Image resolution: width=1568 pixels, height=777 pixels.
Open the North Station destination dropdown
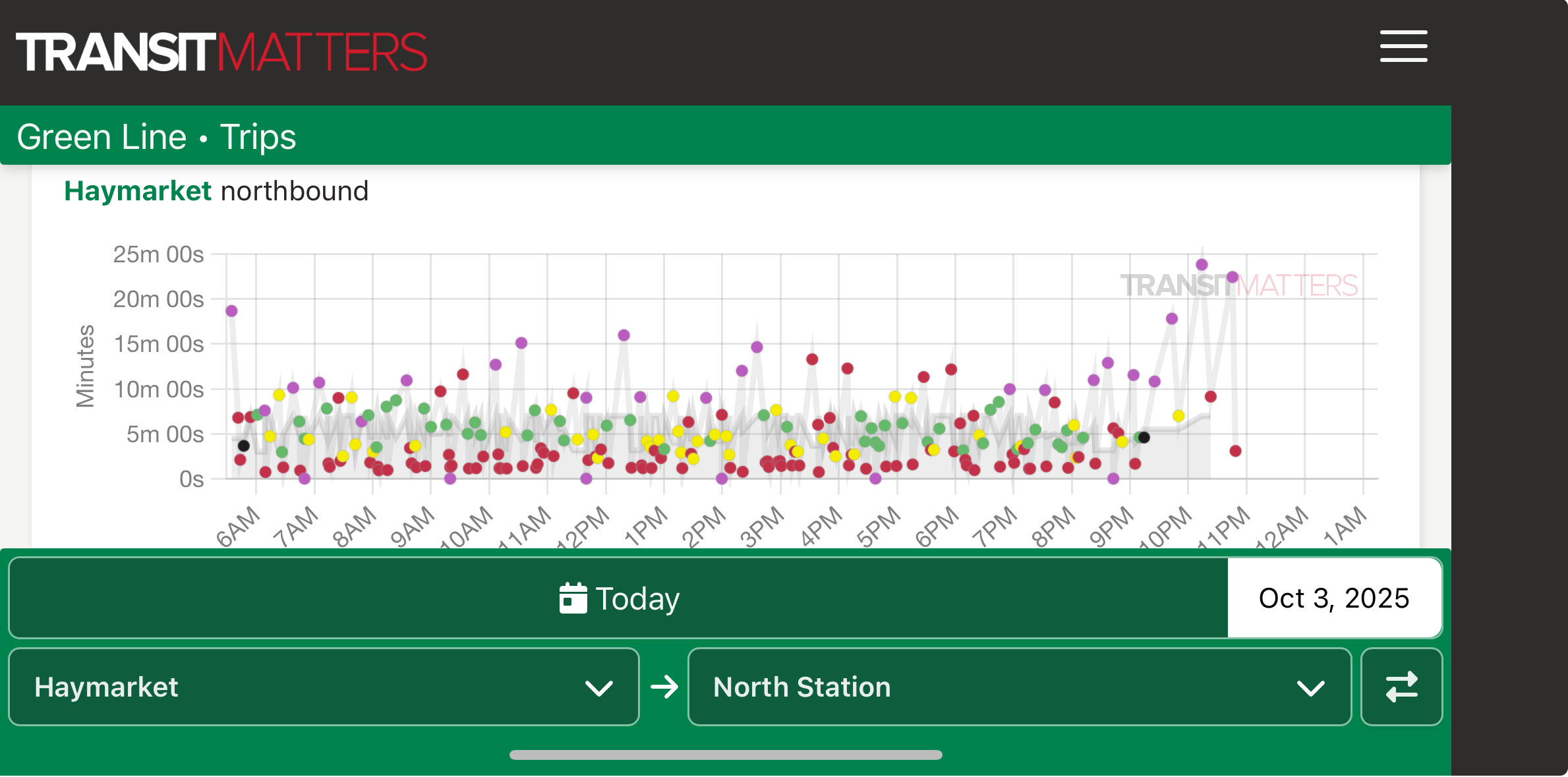click(x=1018, y=687)
